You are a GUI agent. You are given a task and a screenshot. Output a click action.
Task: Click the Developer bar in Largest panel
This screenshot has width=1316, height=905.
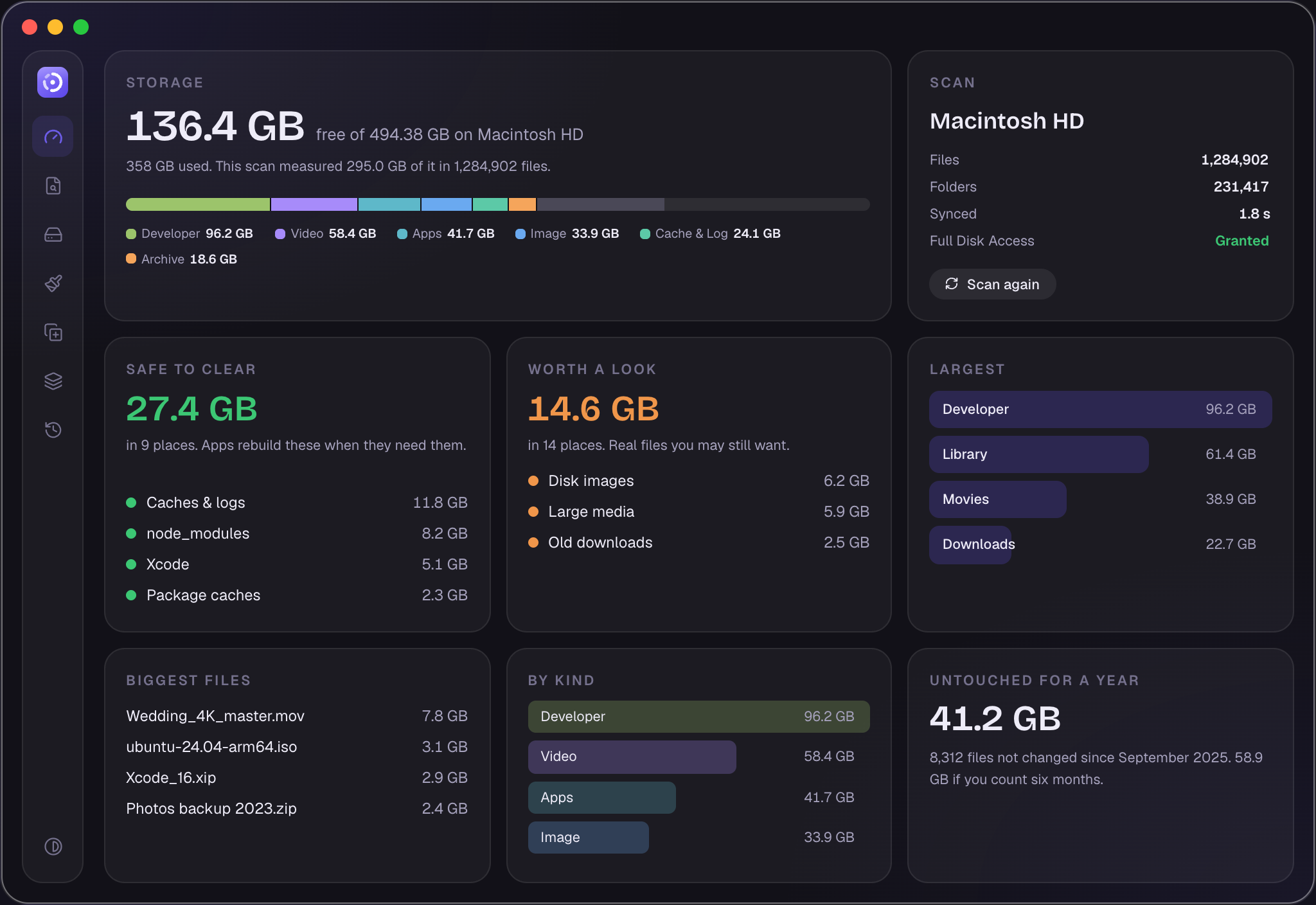pos(1100,409)
